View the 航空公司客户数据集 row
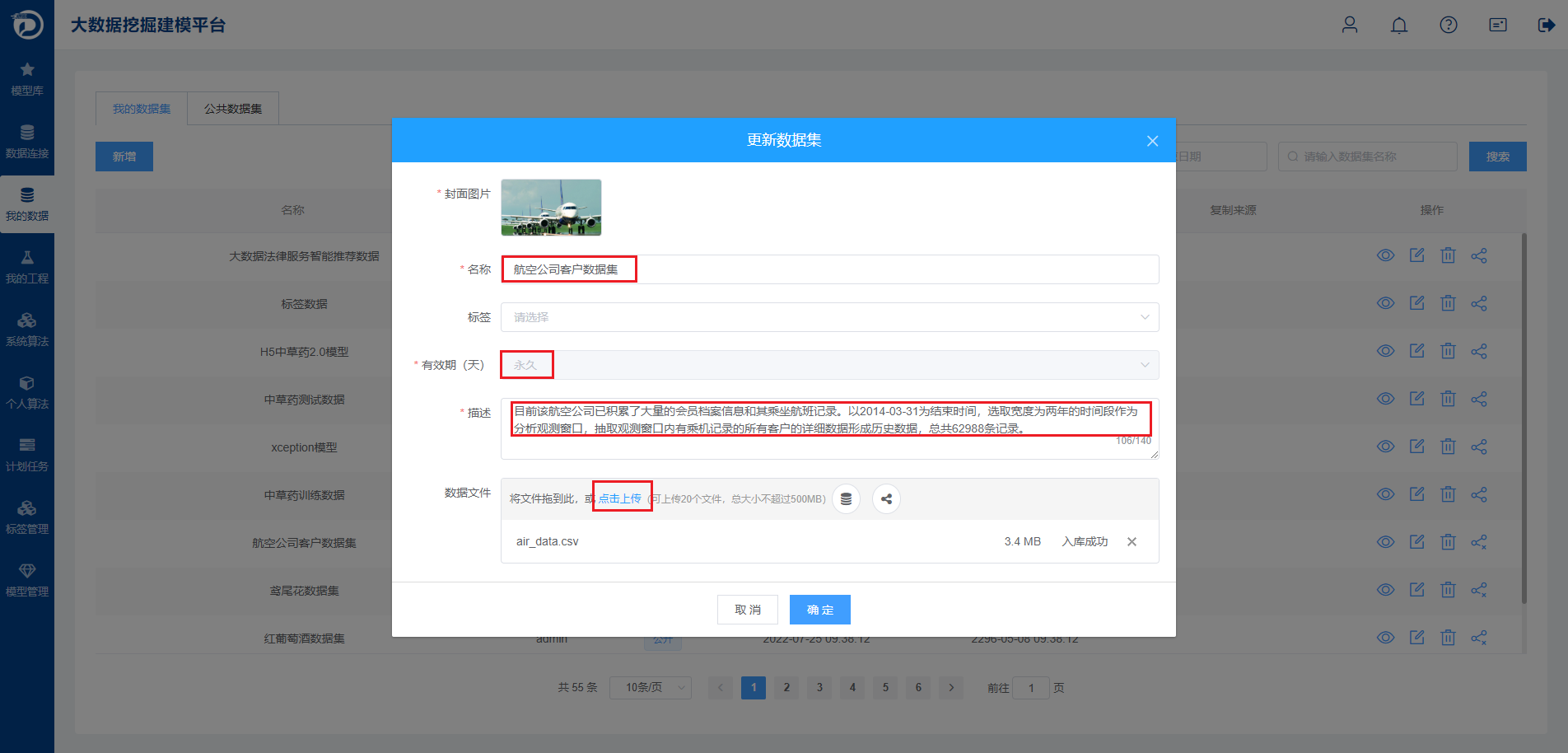Screen dimensions: 1568x753 click(x=1386, y=542)
